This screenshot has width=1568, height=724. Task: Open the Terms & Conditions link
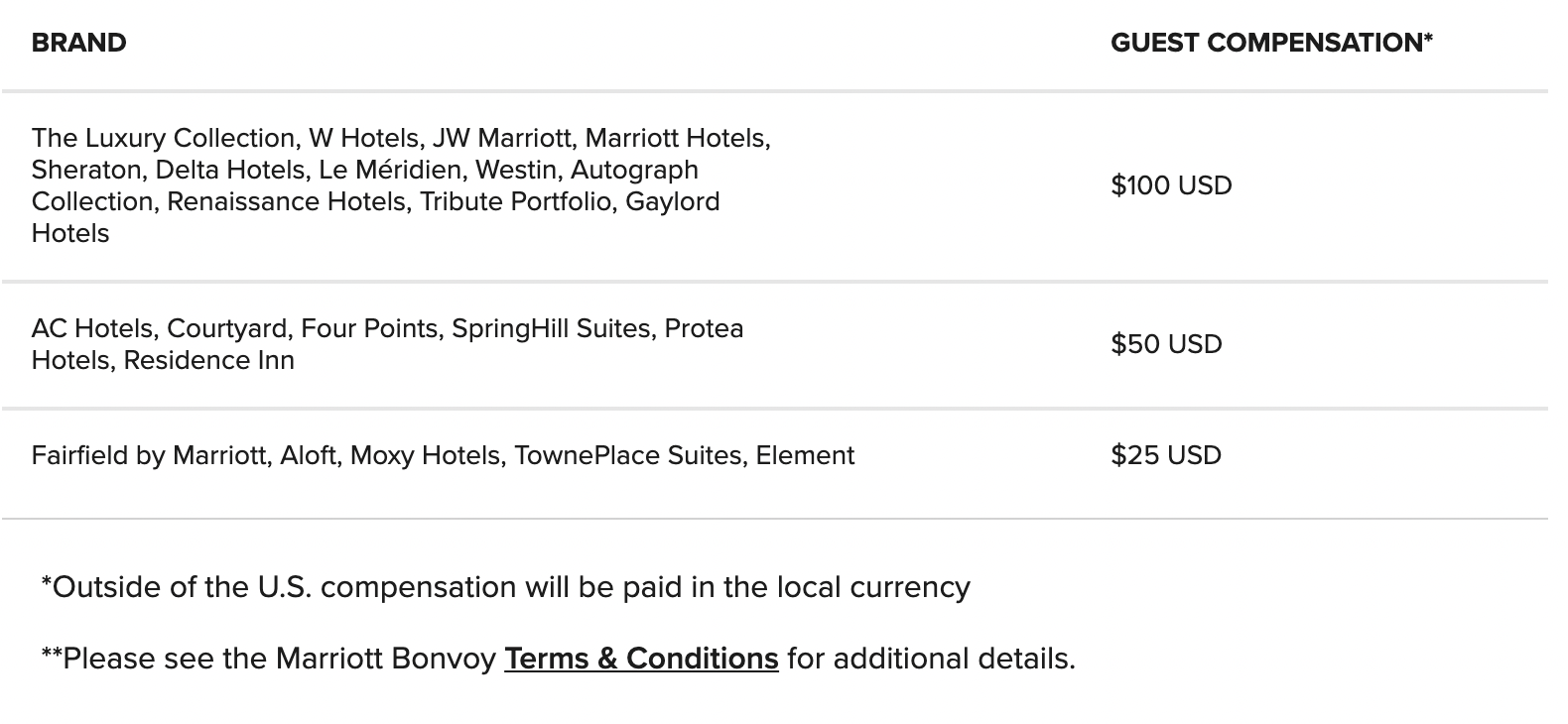(641, 659)
